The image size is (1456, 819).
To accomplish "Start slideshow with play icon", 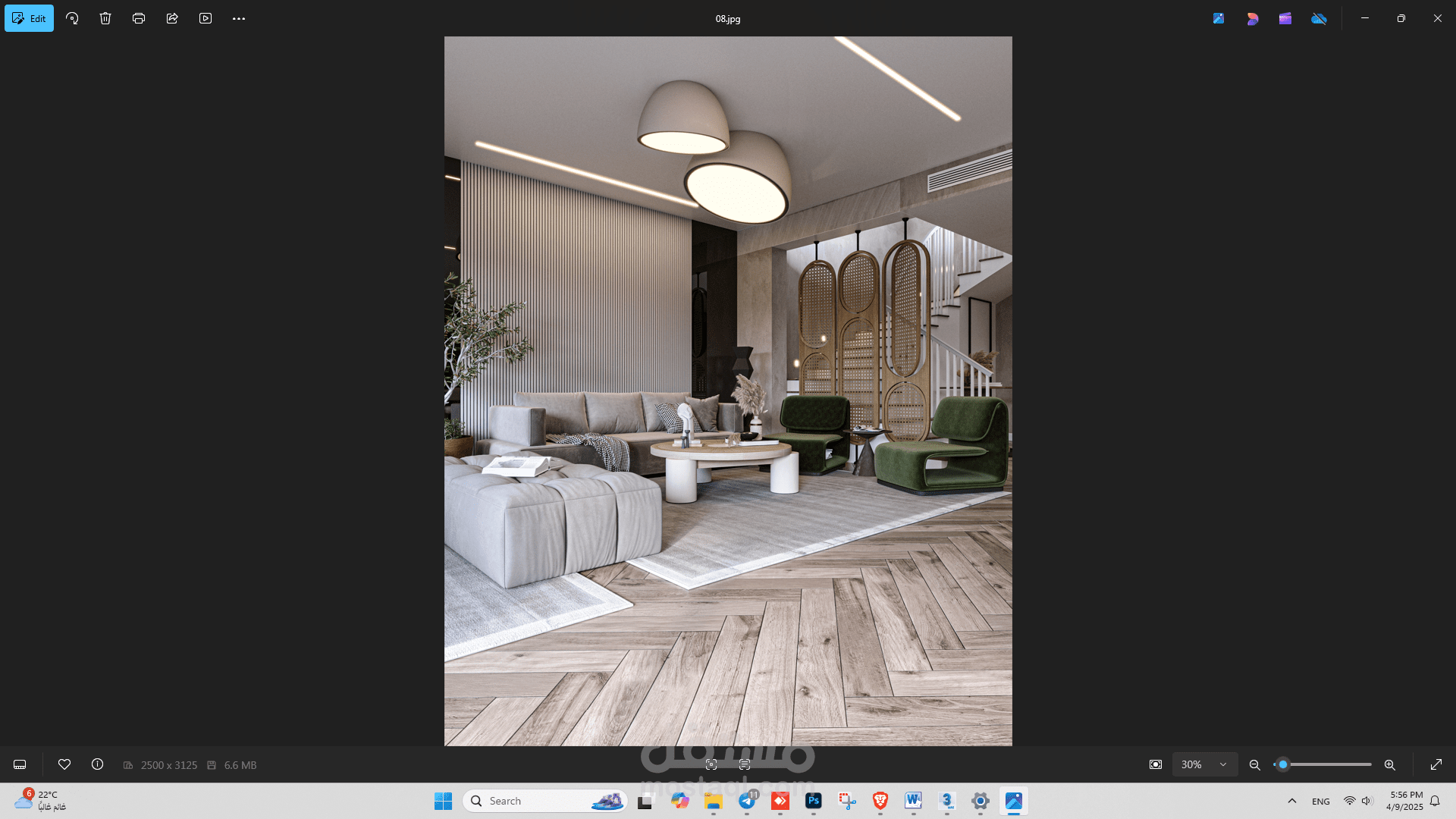I will (x=206, y=18).
